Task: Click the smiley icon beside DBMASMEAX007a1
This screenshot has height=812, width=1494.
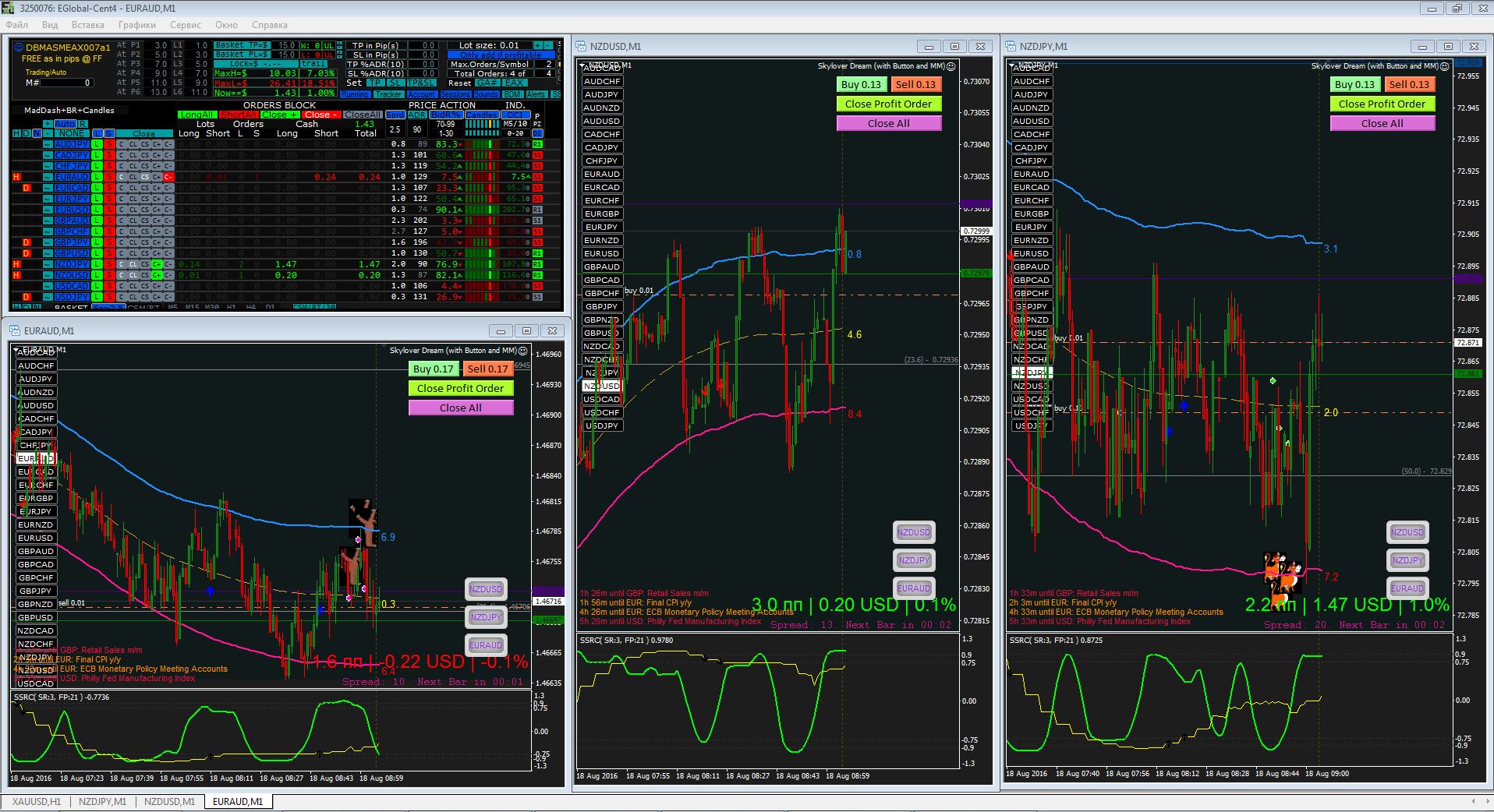Action: coord(19,47)
